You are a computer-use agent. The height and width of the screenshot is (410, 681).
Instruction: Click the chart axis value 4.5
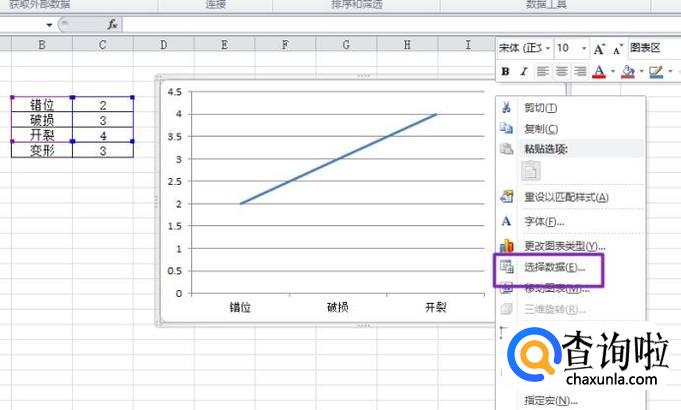[x=175, y=92]
